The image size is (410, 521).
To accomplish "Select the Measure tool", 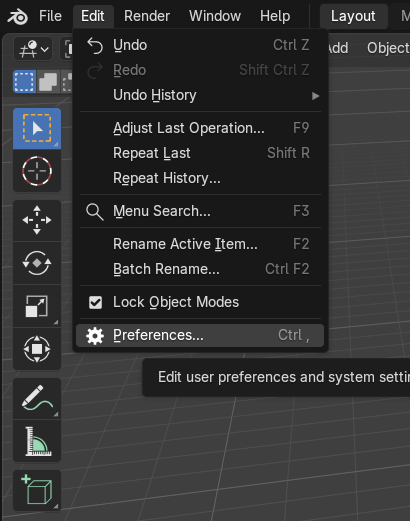I will click(x=37, y=441).
